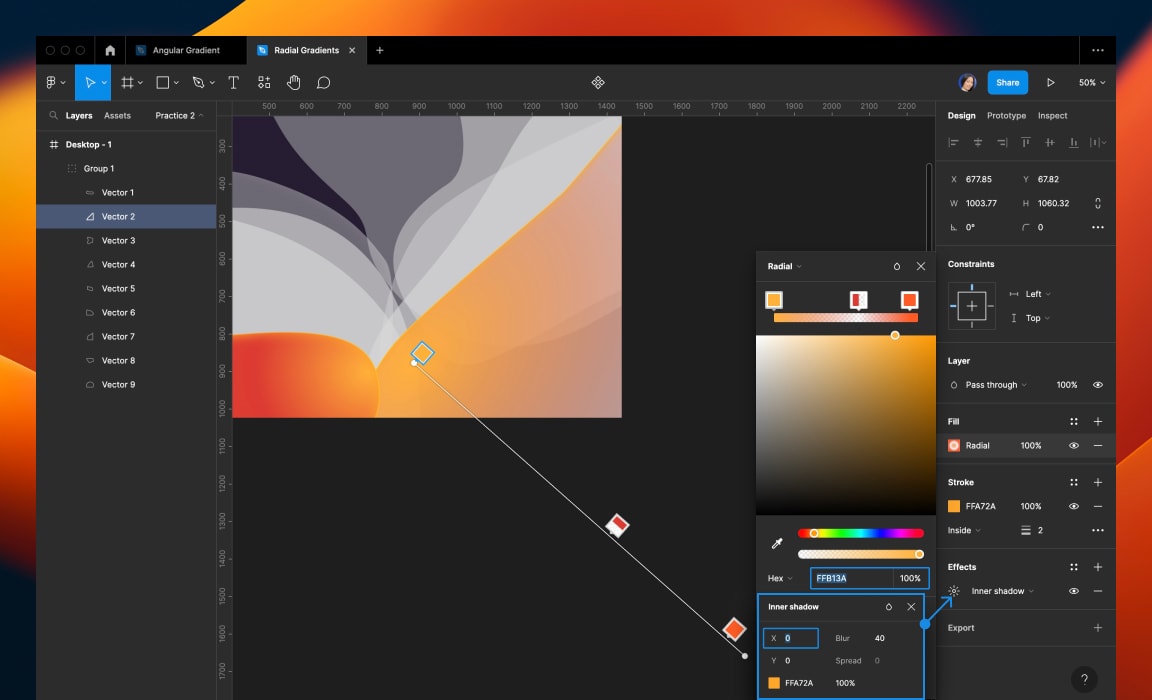1152x700 pixels.
Task: Hide the Radial fill
Action: [x=1073, y=445]
